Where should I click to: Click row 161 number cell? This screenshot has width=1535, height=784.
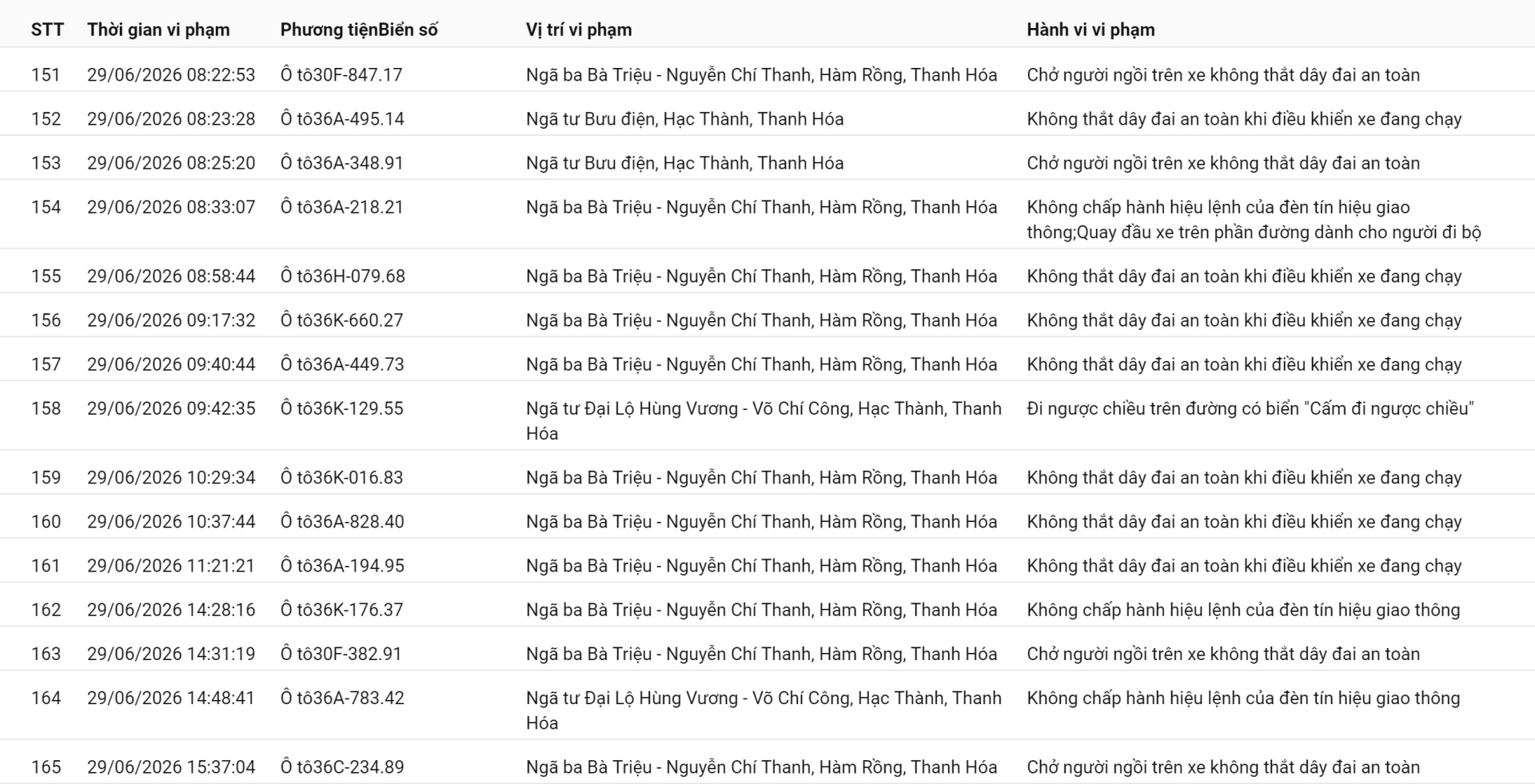coord(46,566)
